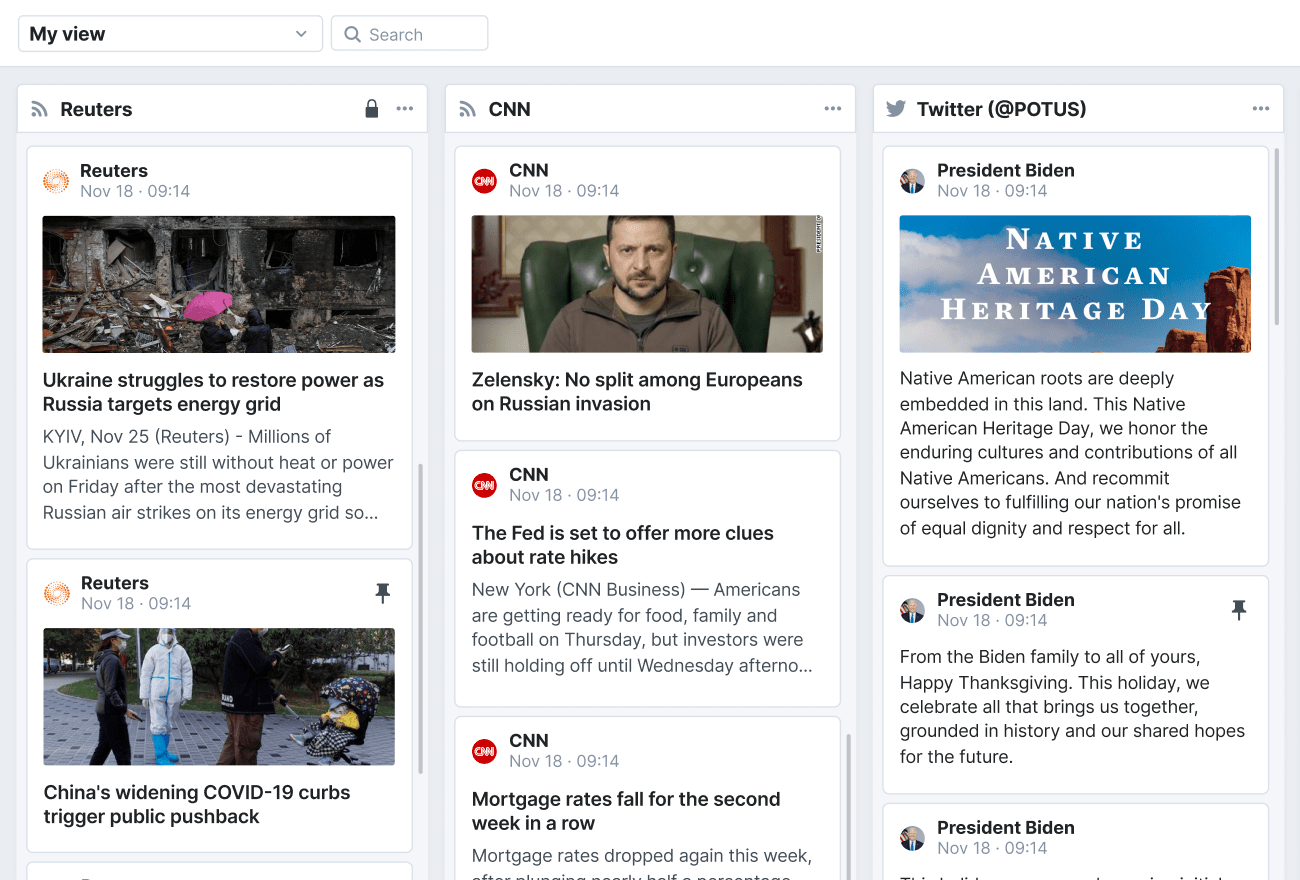Click the Reuters source name on China COVID card
This screenshot has width=1300, height=880.
[x=115, y=583]
